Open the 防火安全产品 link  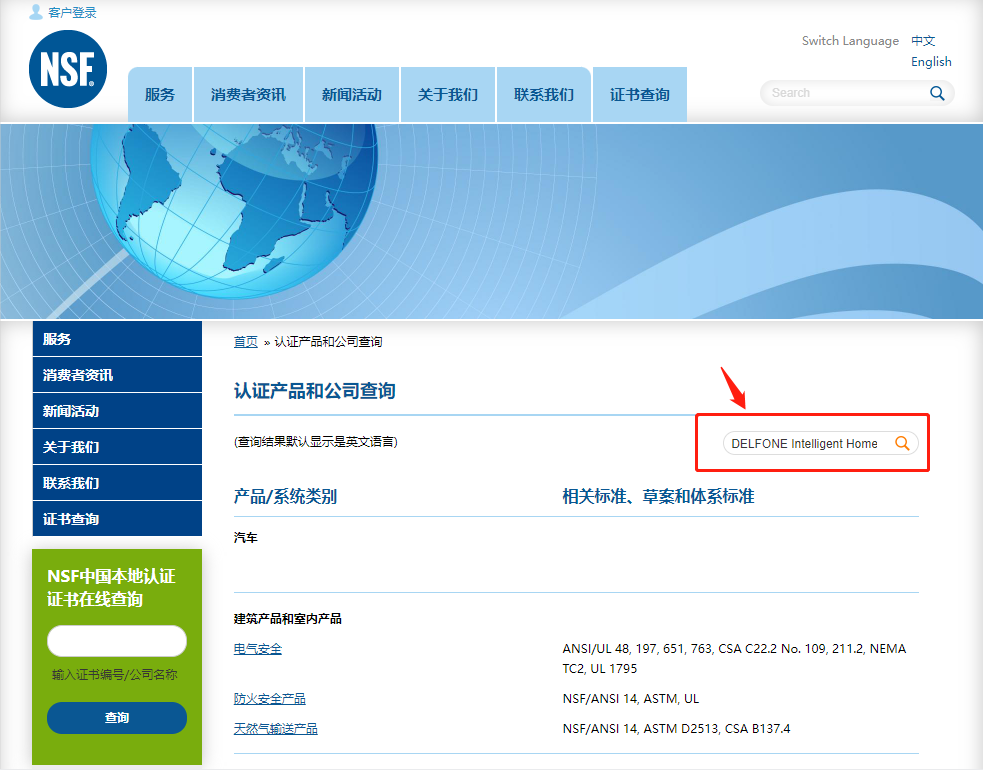pyautogui.click(x=270, y=699)
